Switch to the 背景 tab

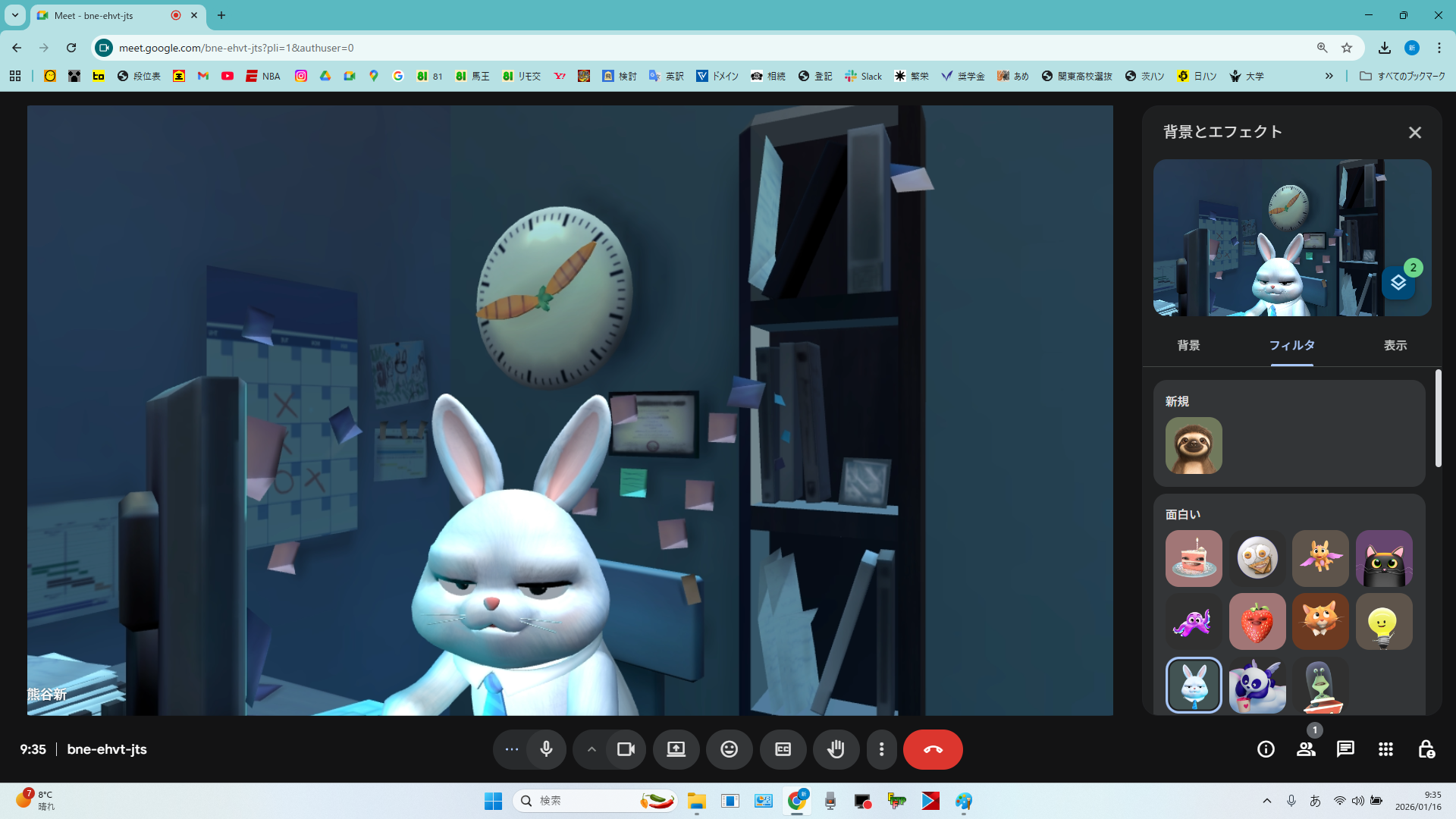[1188, 346]
